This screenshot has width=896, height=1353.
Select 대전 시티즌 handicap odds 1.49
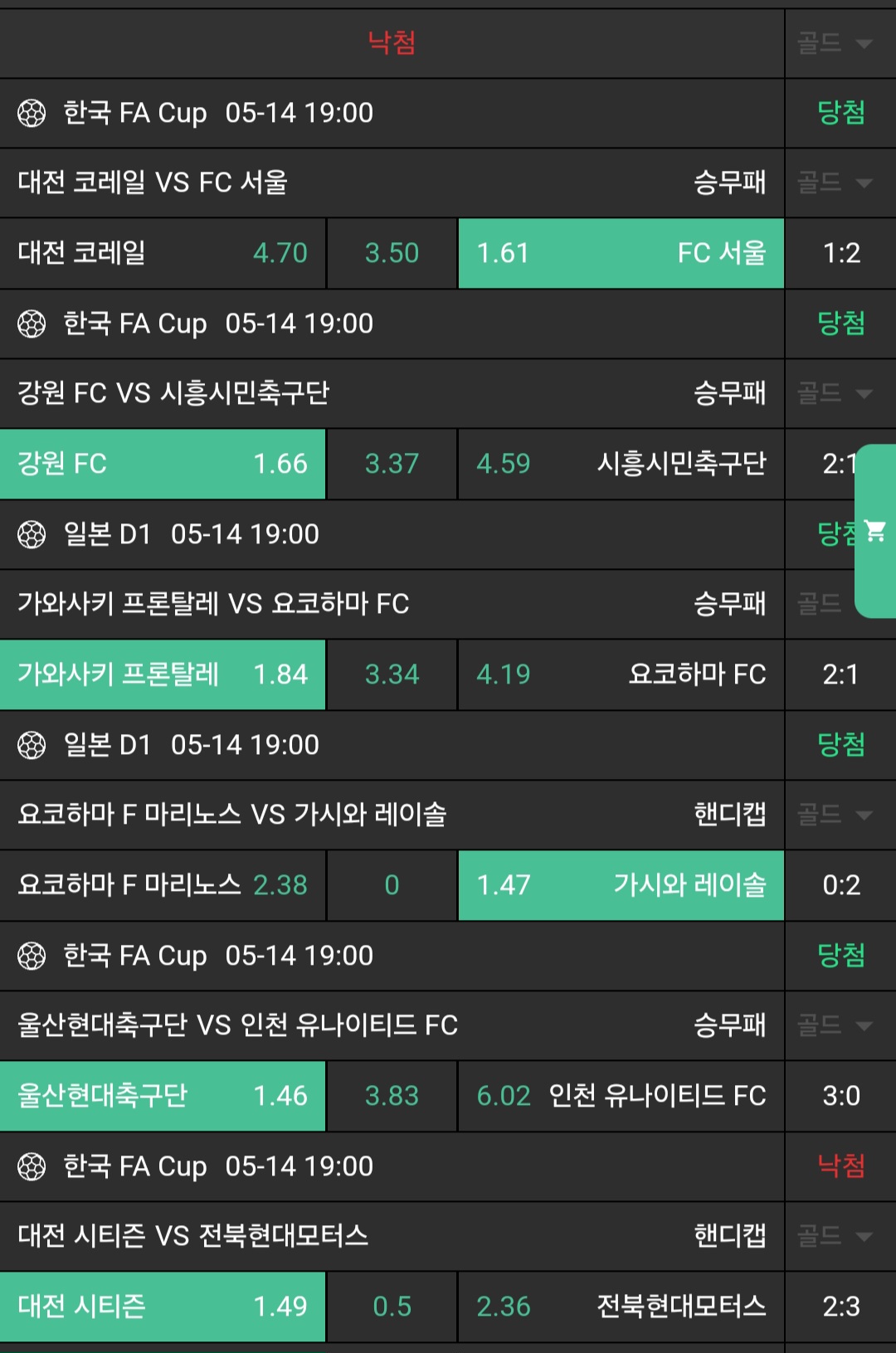[163, 1307]
